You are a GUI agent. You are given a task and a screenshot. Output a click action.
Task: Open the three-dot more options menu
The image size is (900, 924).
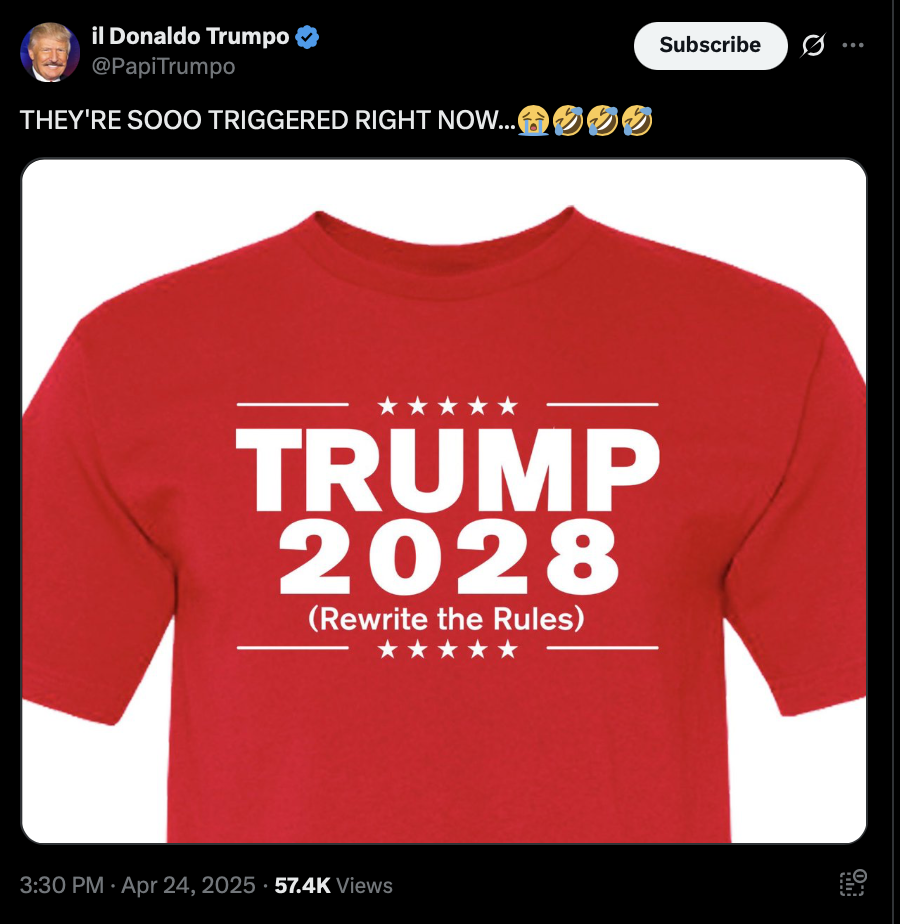[x=853, y=45]
